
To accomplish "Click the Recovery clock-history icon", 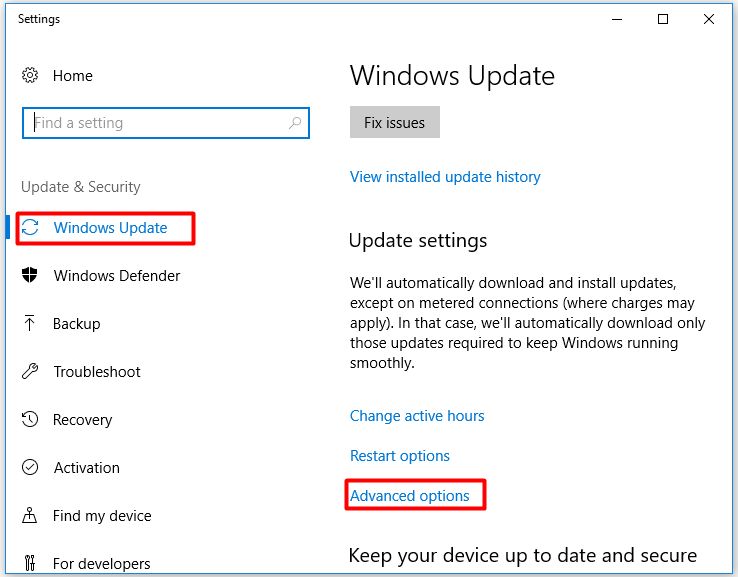I will pos(30,419).
